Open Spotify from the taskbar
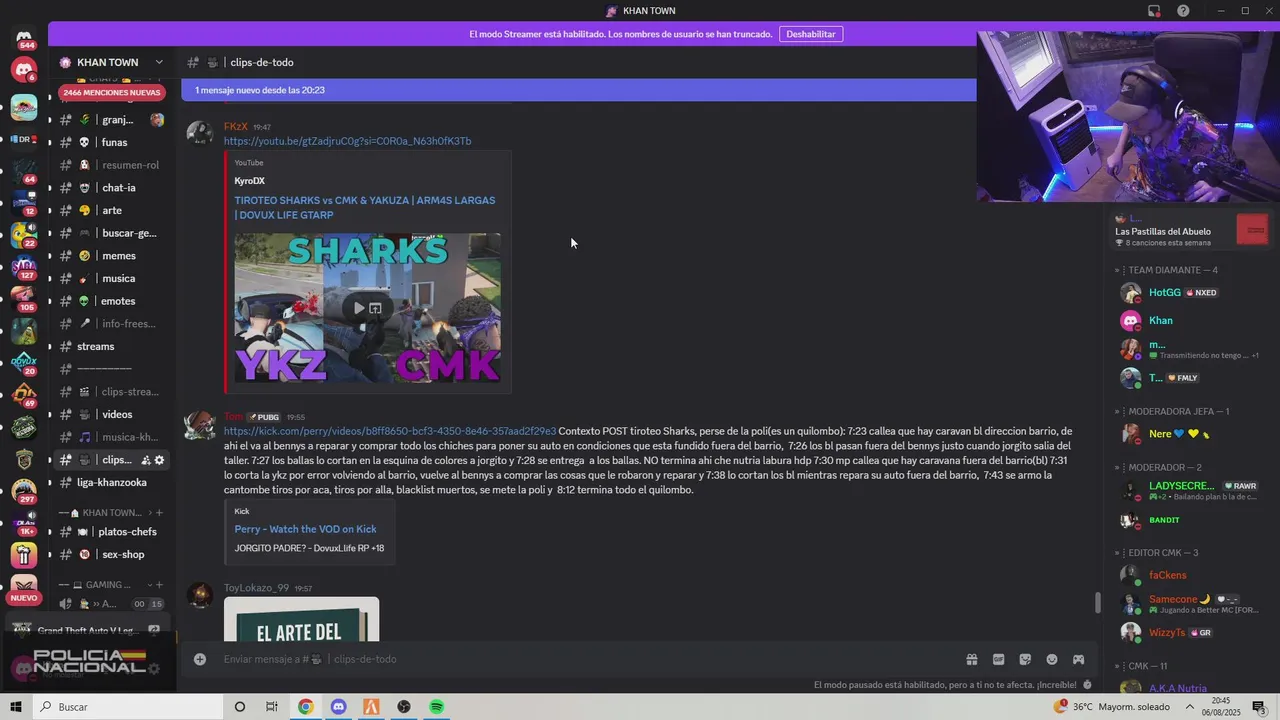Image resolution: width=1280 pixels, height=720 pixels. coord(437,707)
